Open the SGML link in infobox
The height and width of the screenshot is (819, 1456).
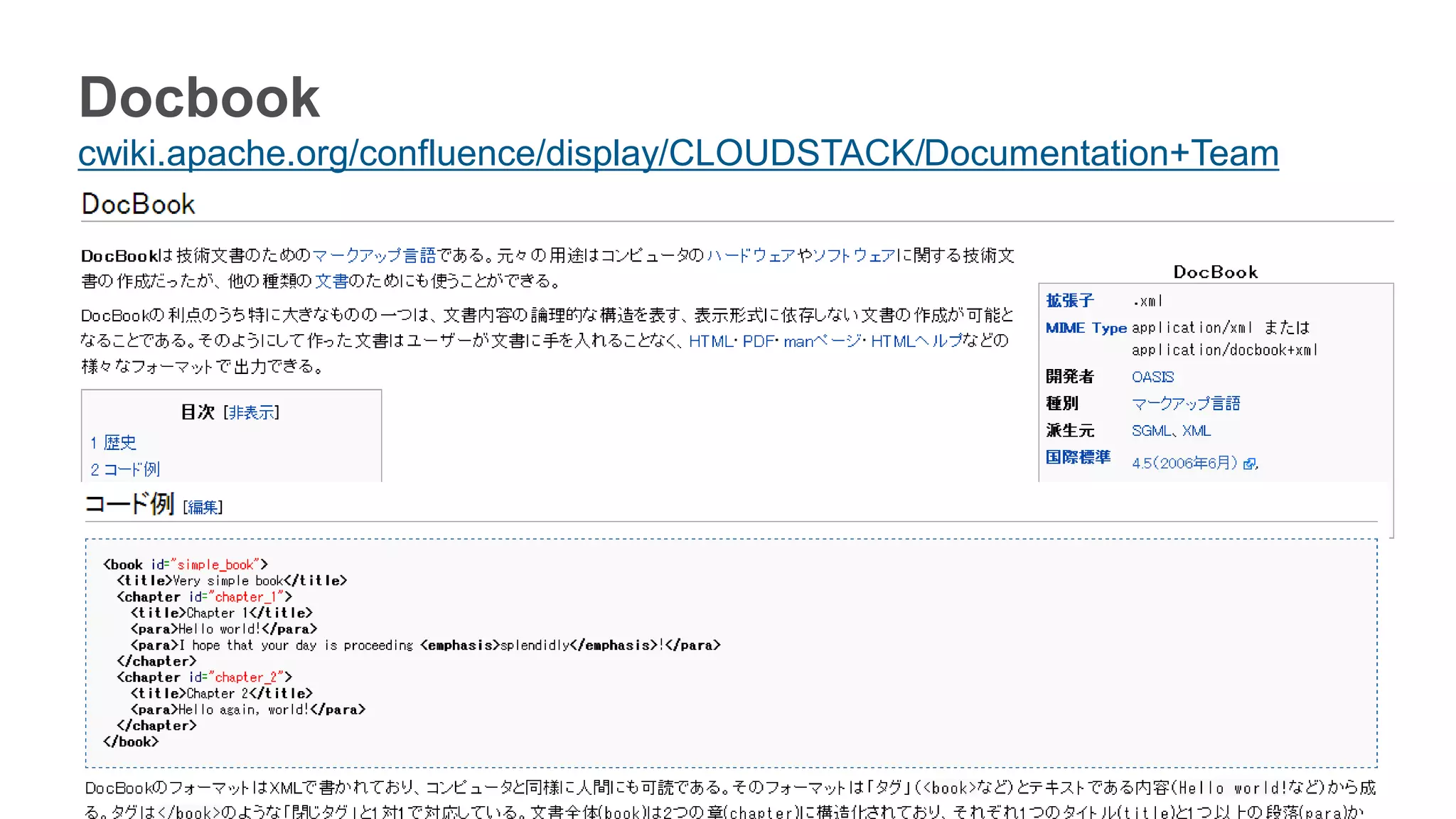pos(1150,431)
